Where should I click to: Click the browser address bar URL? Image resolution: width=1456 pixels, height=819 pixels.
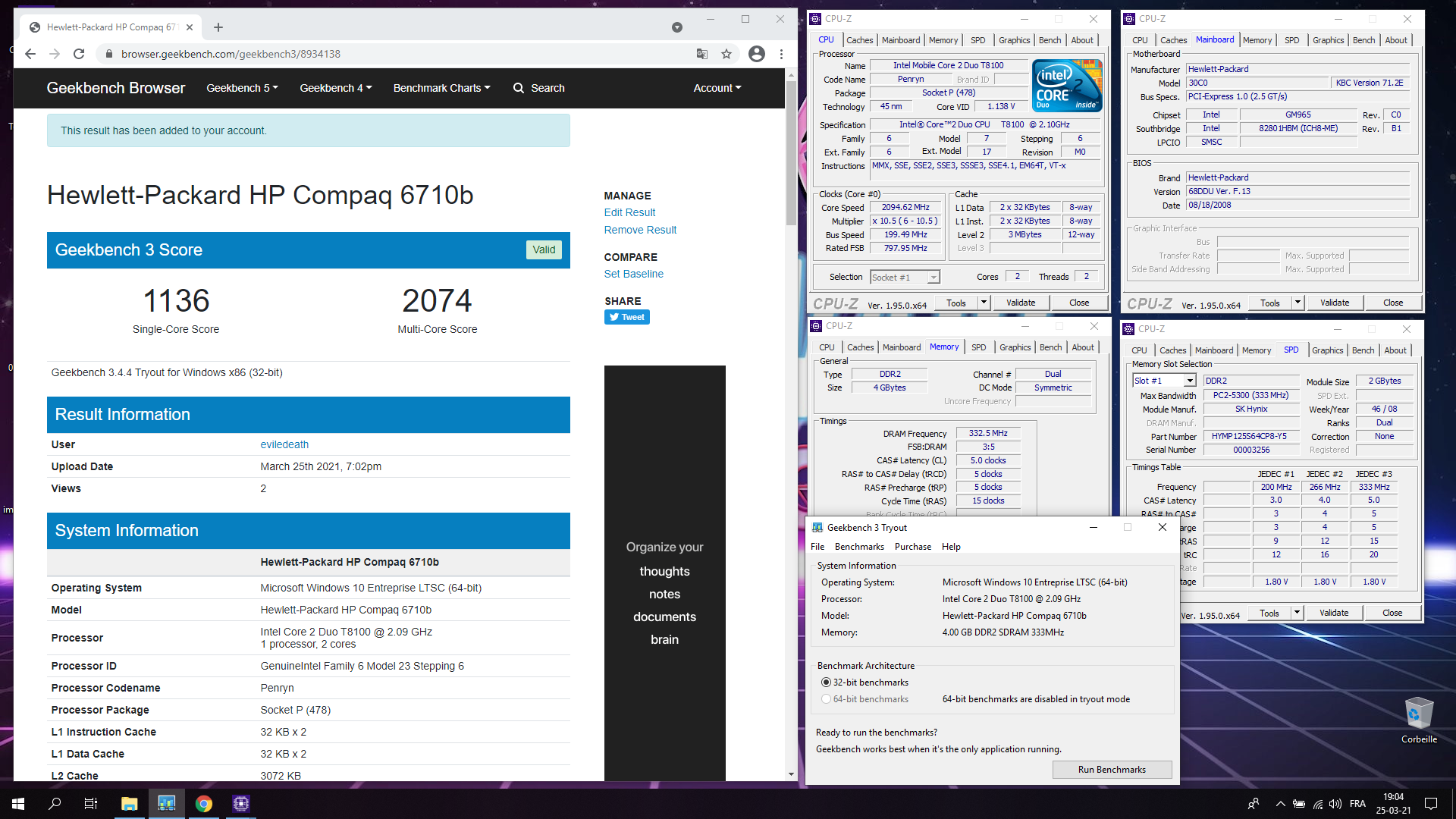[231, 54]
